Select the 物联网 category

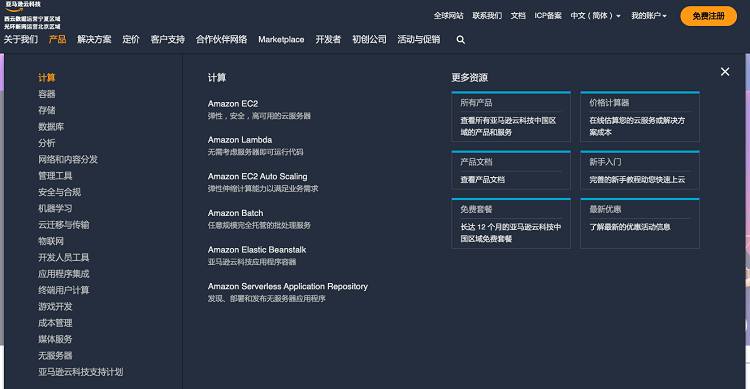[51, 241]
